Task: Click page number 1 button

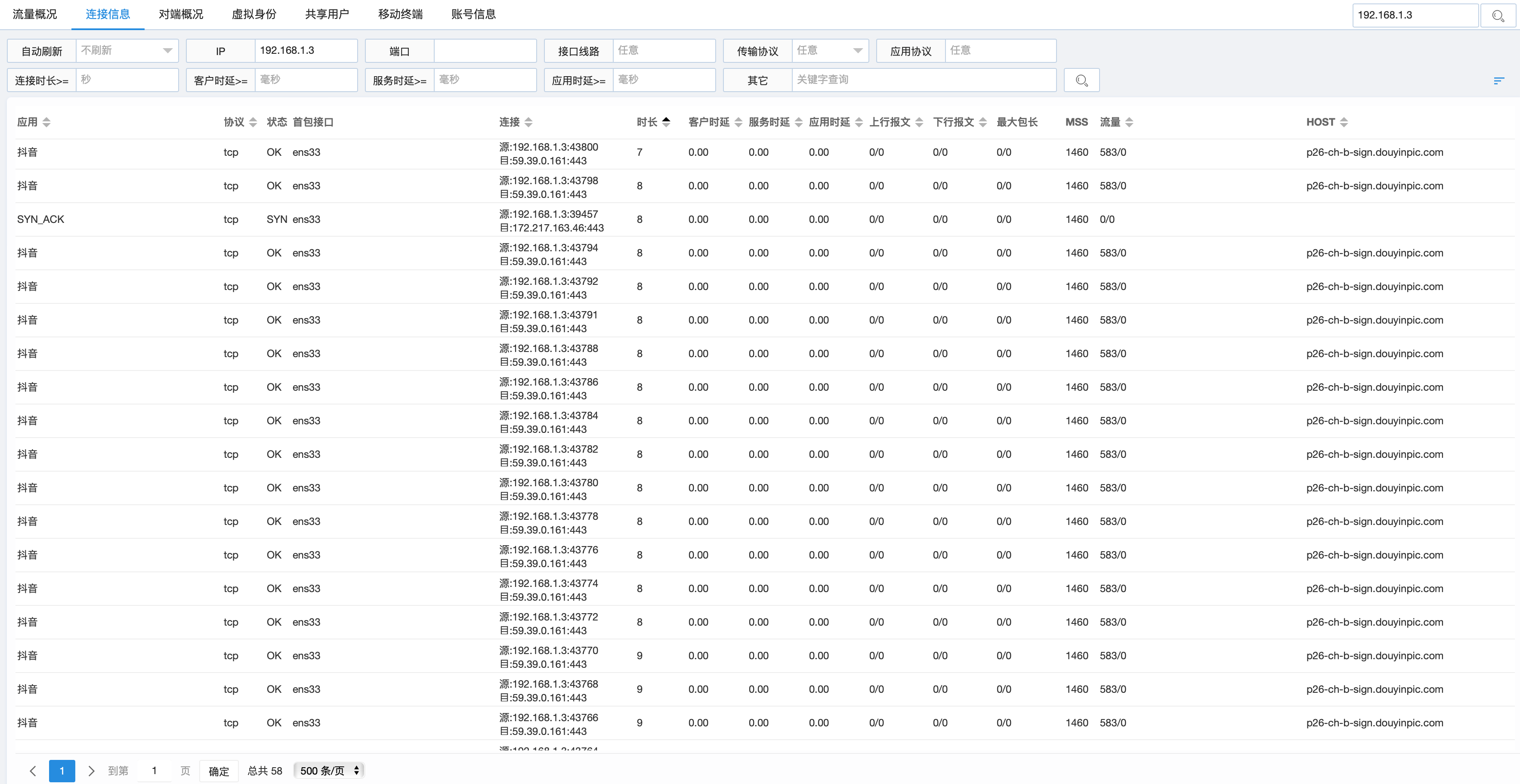Action: tap(62, 771)
